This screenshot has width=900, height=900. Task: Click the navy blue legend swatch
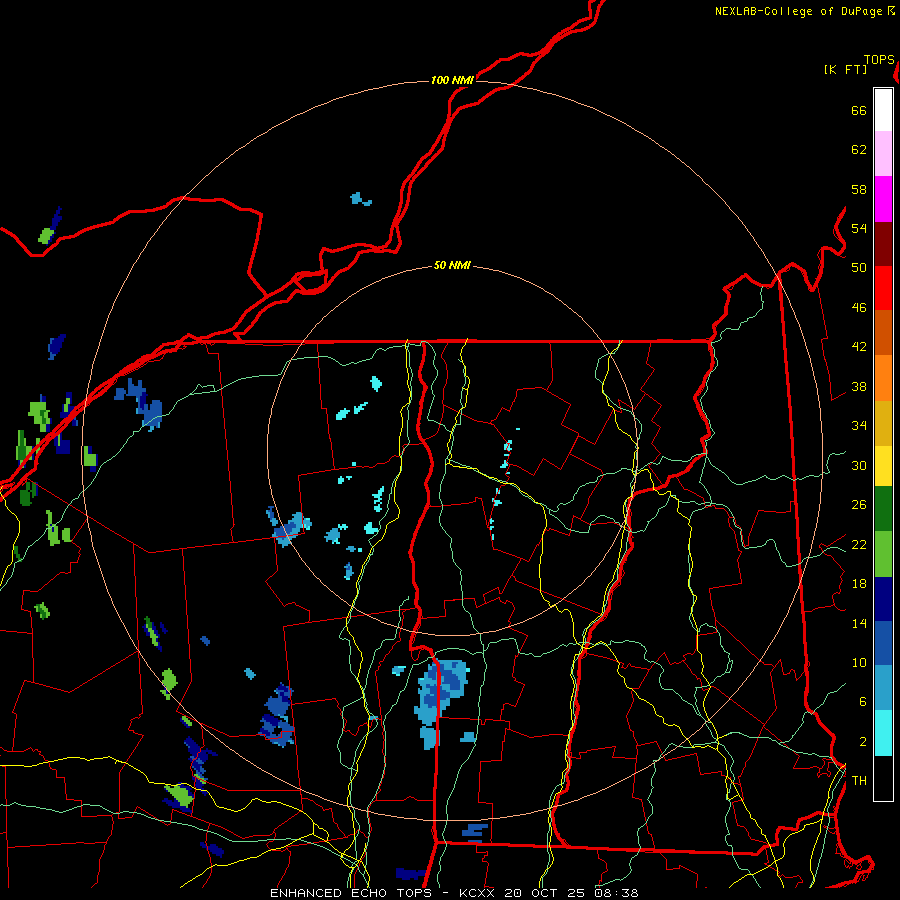[x=883, y=599]
